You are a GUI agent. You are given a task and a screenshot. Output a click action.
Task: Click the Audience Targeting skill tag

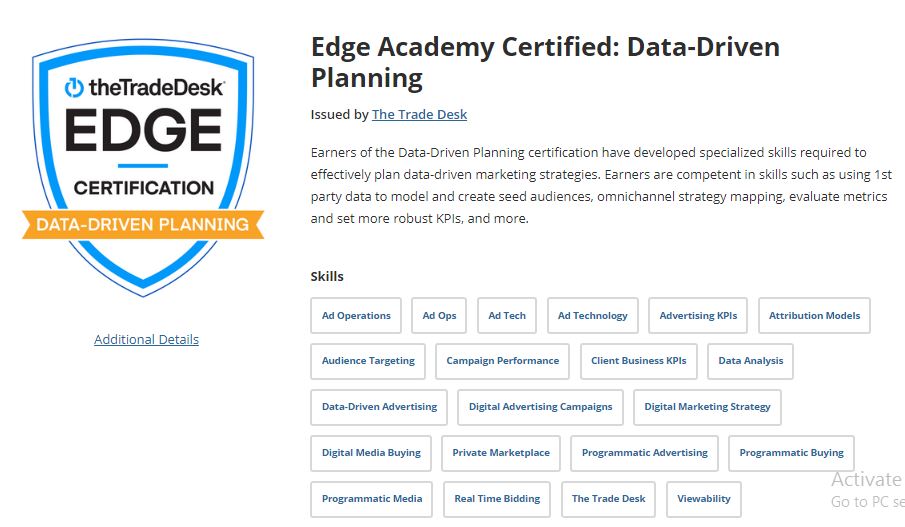point(368,361)
